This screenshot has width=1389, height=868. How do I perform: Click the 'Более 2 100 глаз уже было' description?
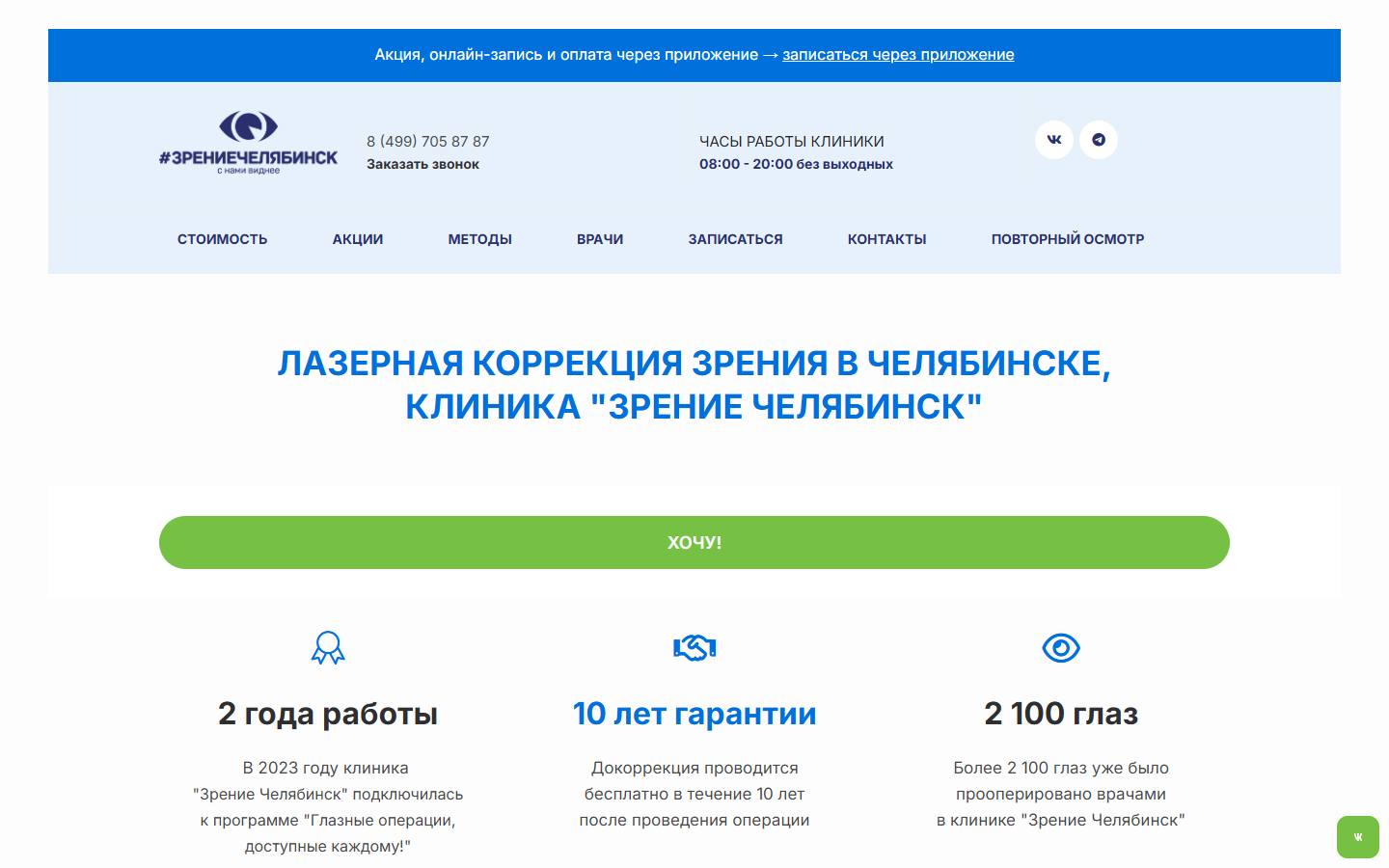click(1061, 794)
